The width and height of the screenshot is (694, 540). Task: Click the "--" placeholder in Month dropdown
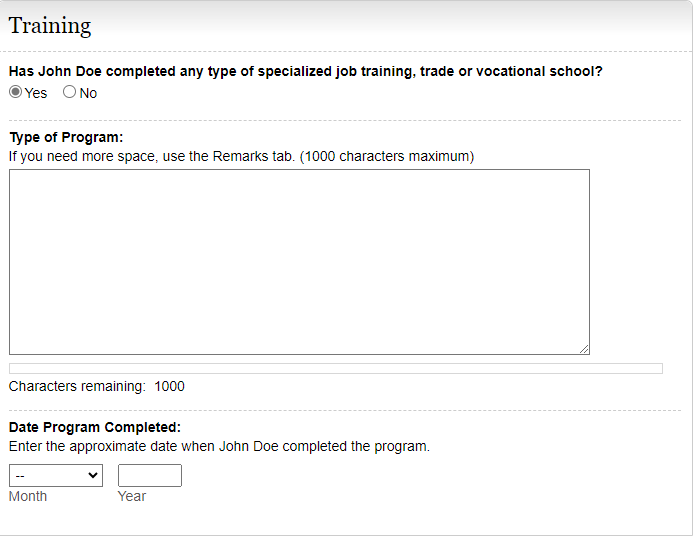pyautogui.click(x=21, y=476)
